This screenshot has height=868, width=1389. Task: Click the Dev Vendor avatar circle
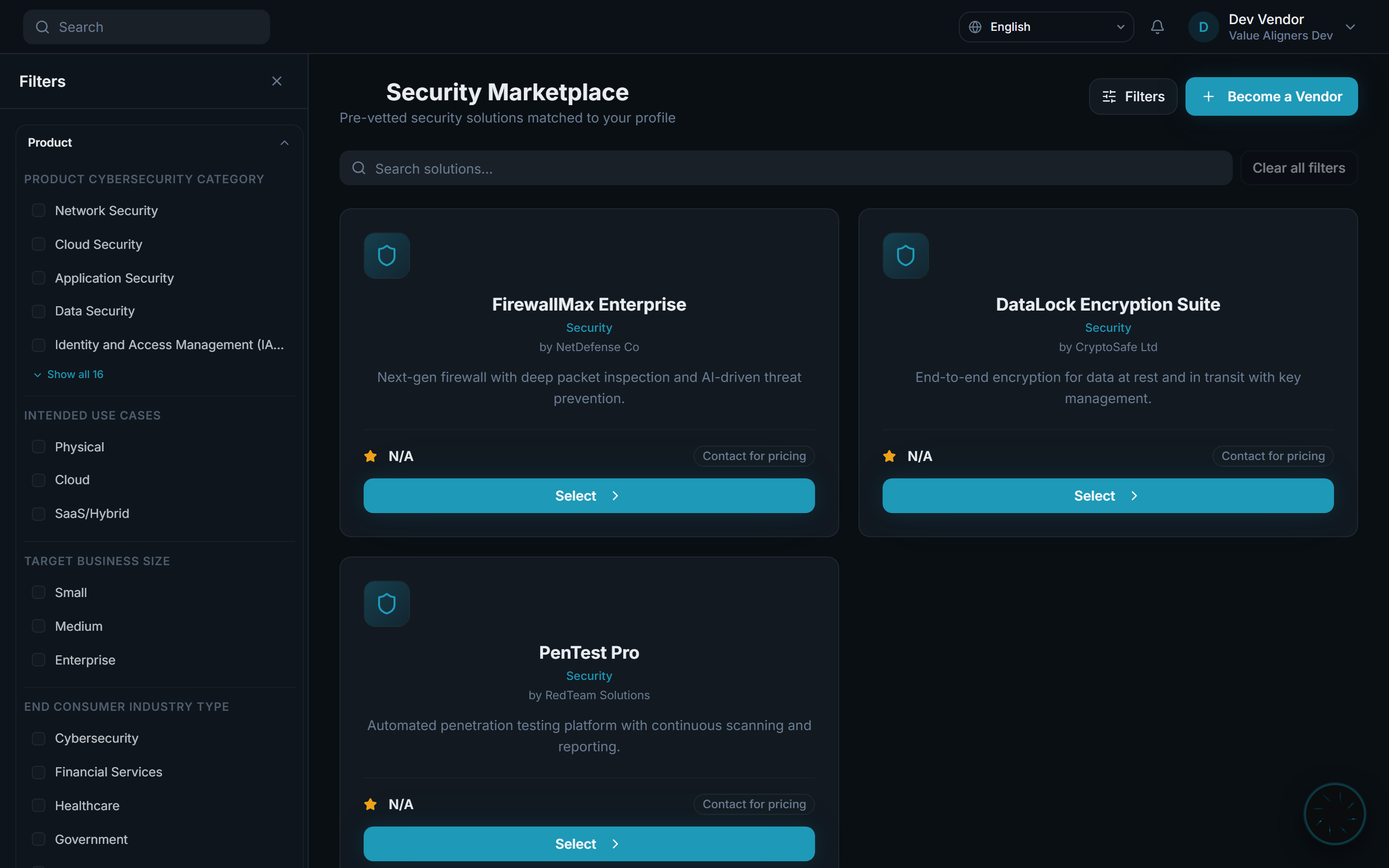(x=1203, y=27)
